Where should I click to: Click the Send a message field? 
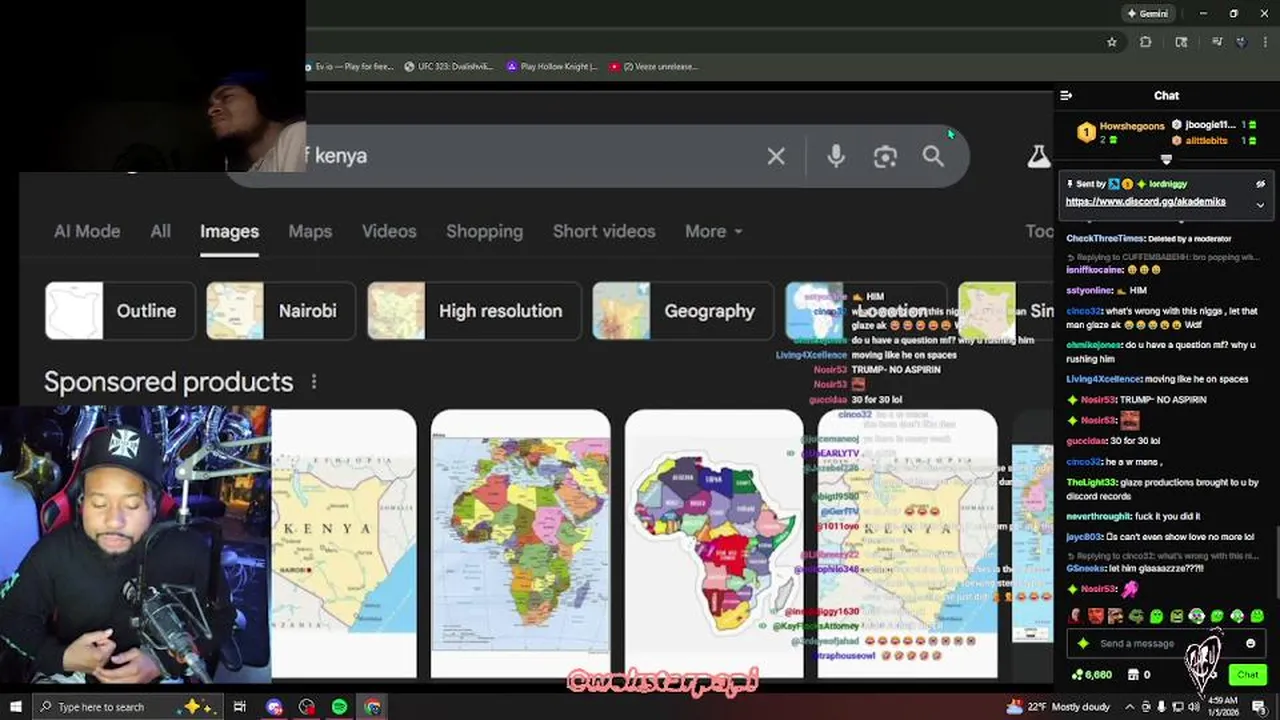click(x=1165, y=644)
